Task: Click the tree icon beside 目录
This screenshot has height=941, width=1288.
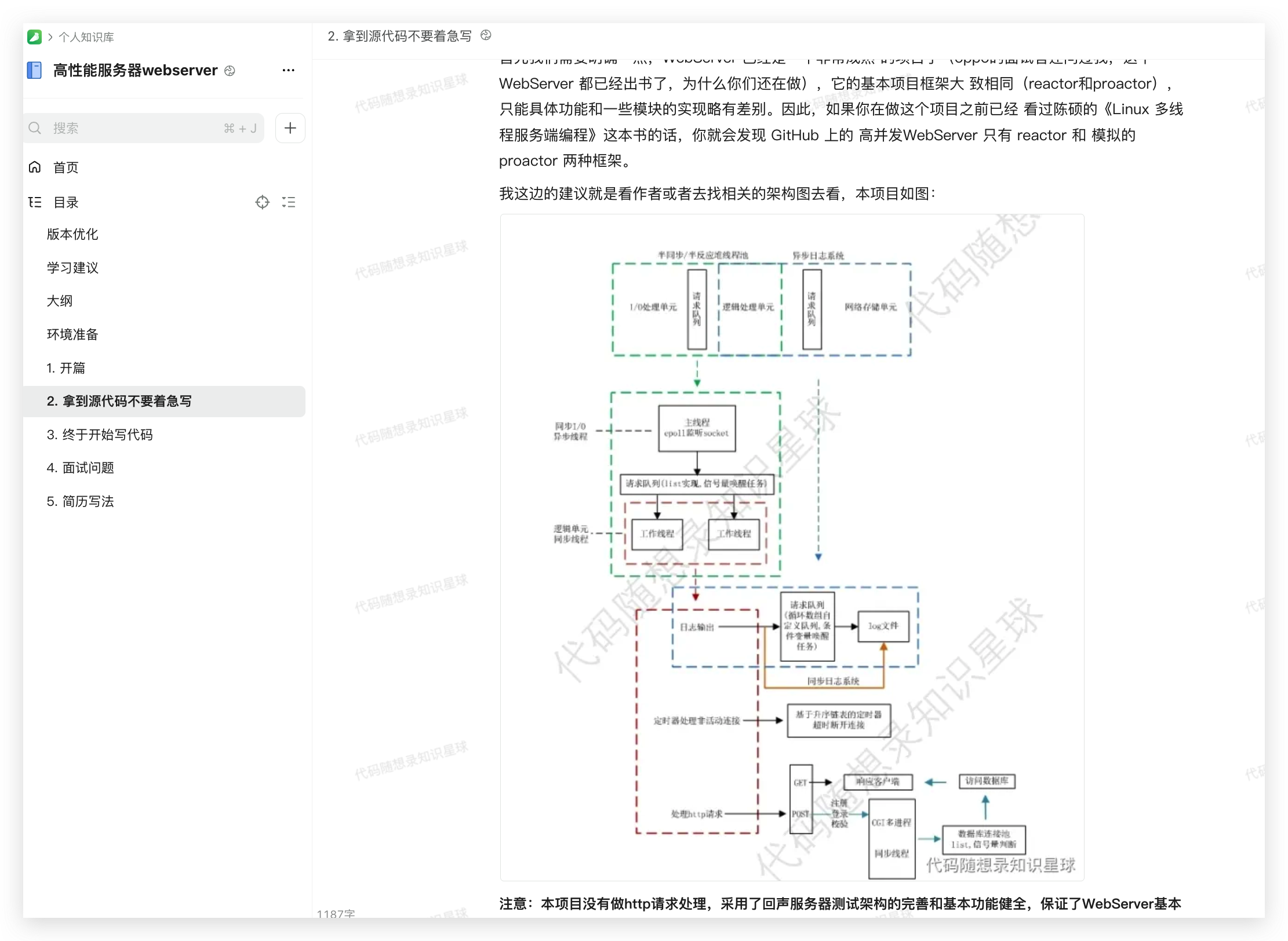Action: (x=35, y=202)
